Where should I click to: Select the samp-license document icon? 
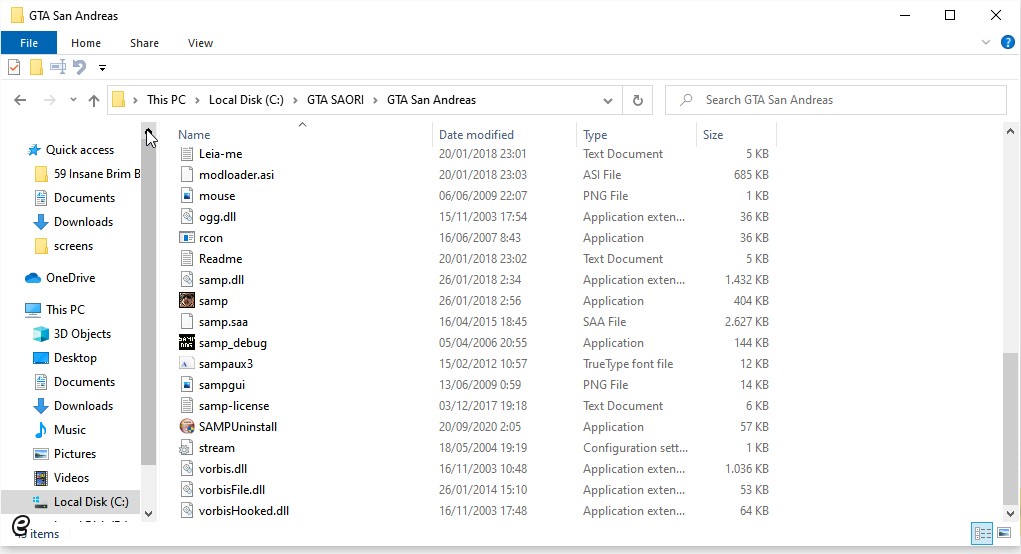187,406
